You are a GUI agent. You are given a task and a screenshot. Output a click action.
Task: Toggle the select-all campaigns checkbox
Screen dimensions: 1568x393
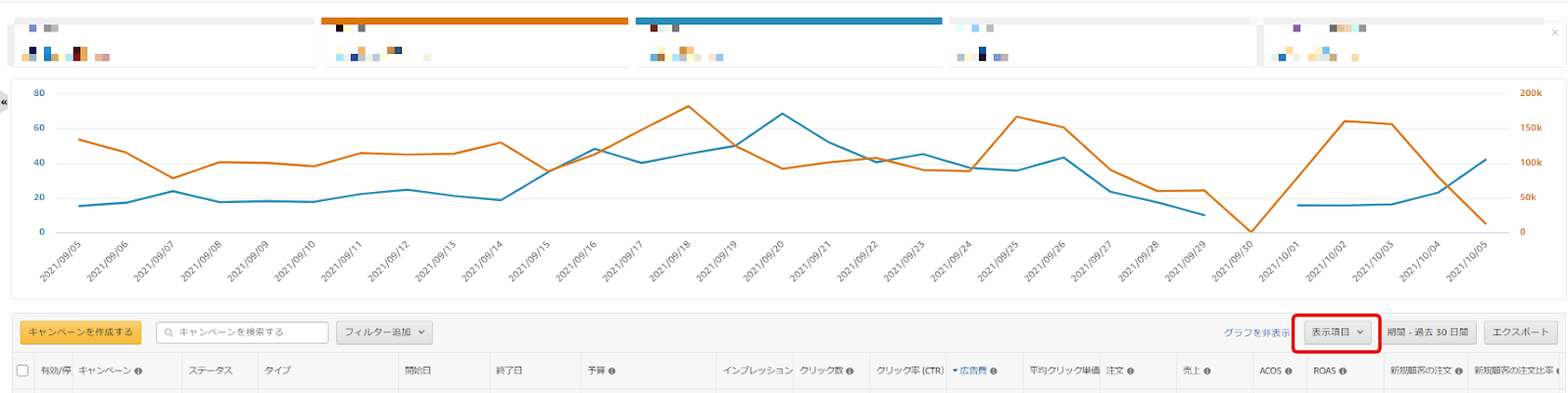(23, 370)
